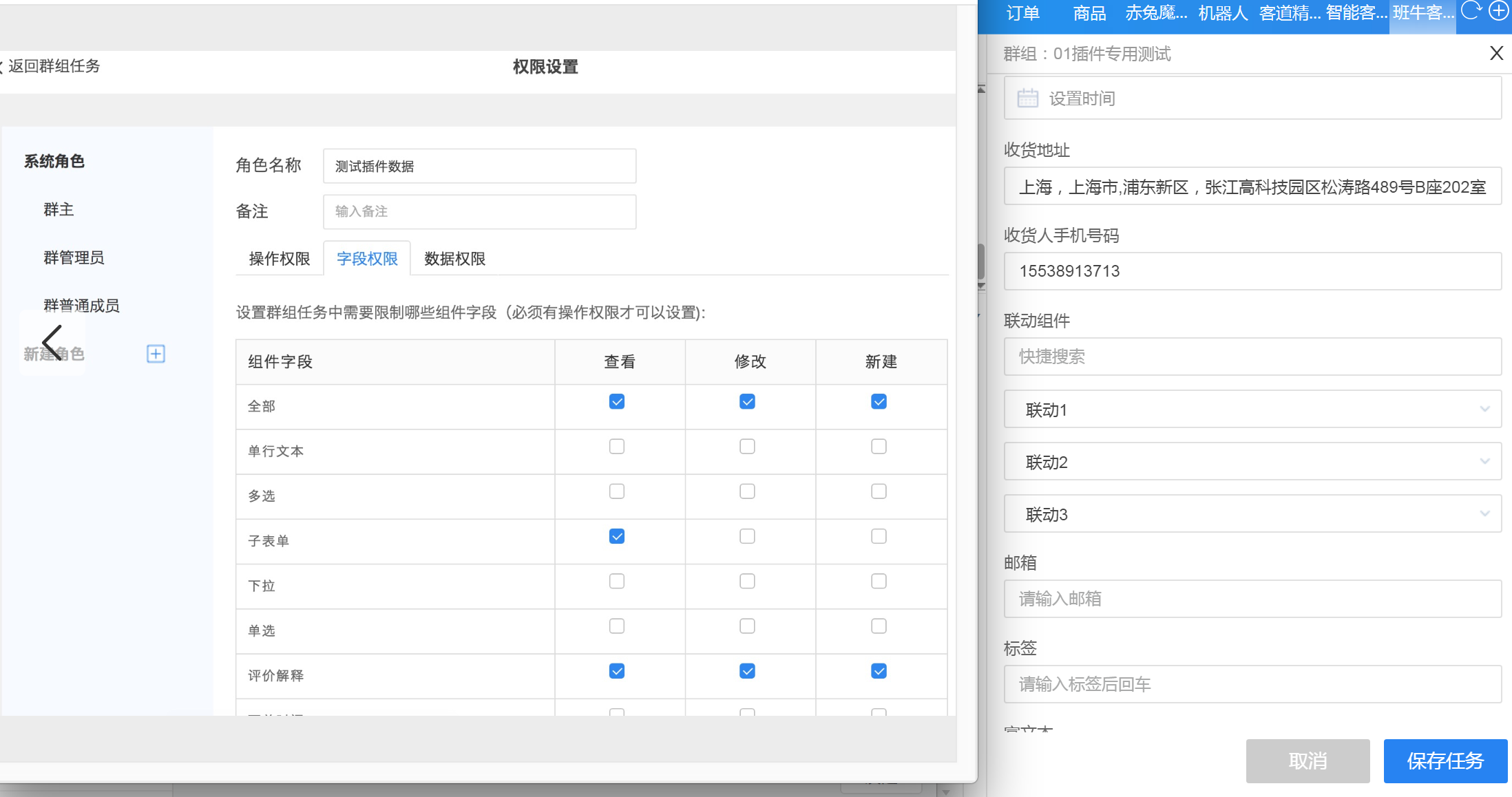Select the 字段权限 tab
1512x797 pixels.
(x=367, y=259)
